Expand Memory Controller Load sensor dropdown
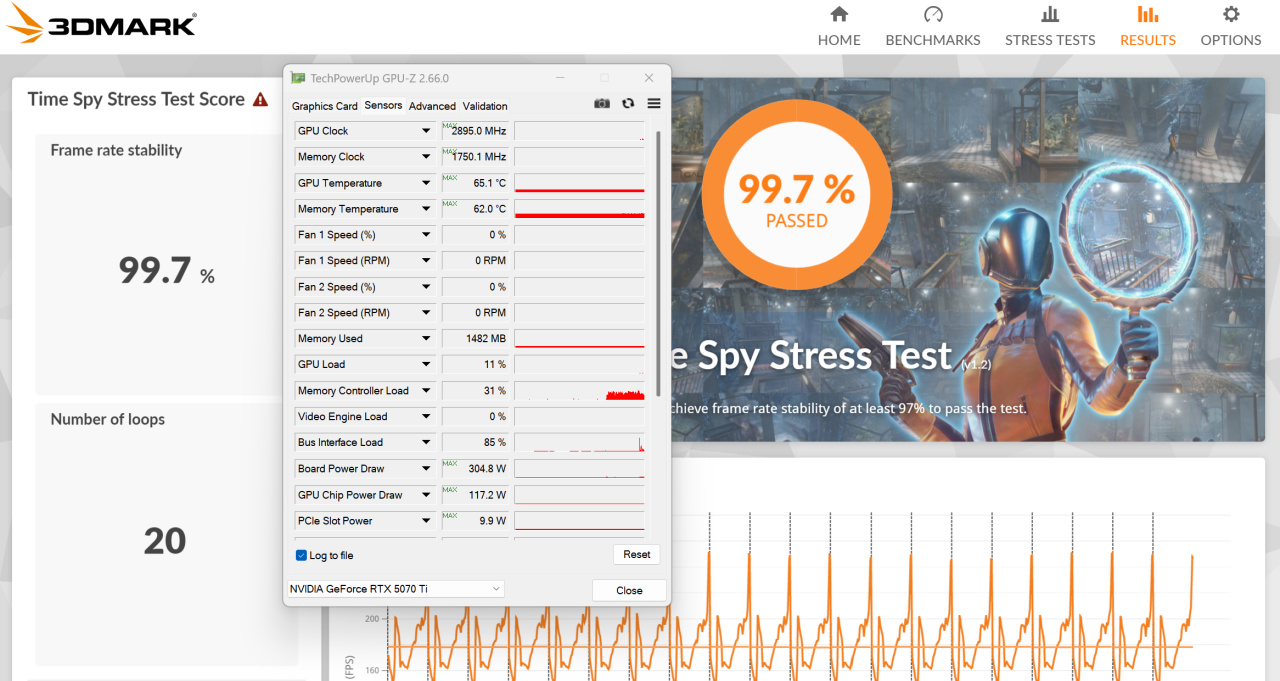Viewport: 1280px width, 681px height. coord(426,391)
